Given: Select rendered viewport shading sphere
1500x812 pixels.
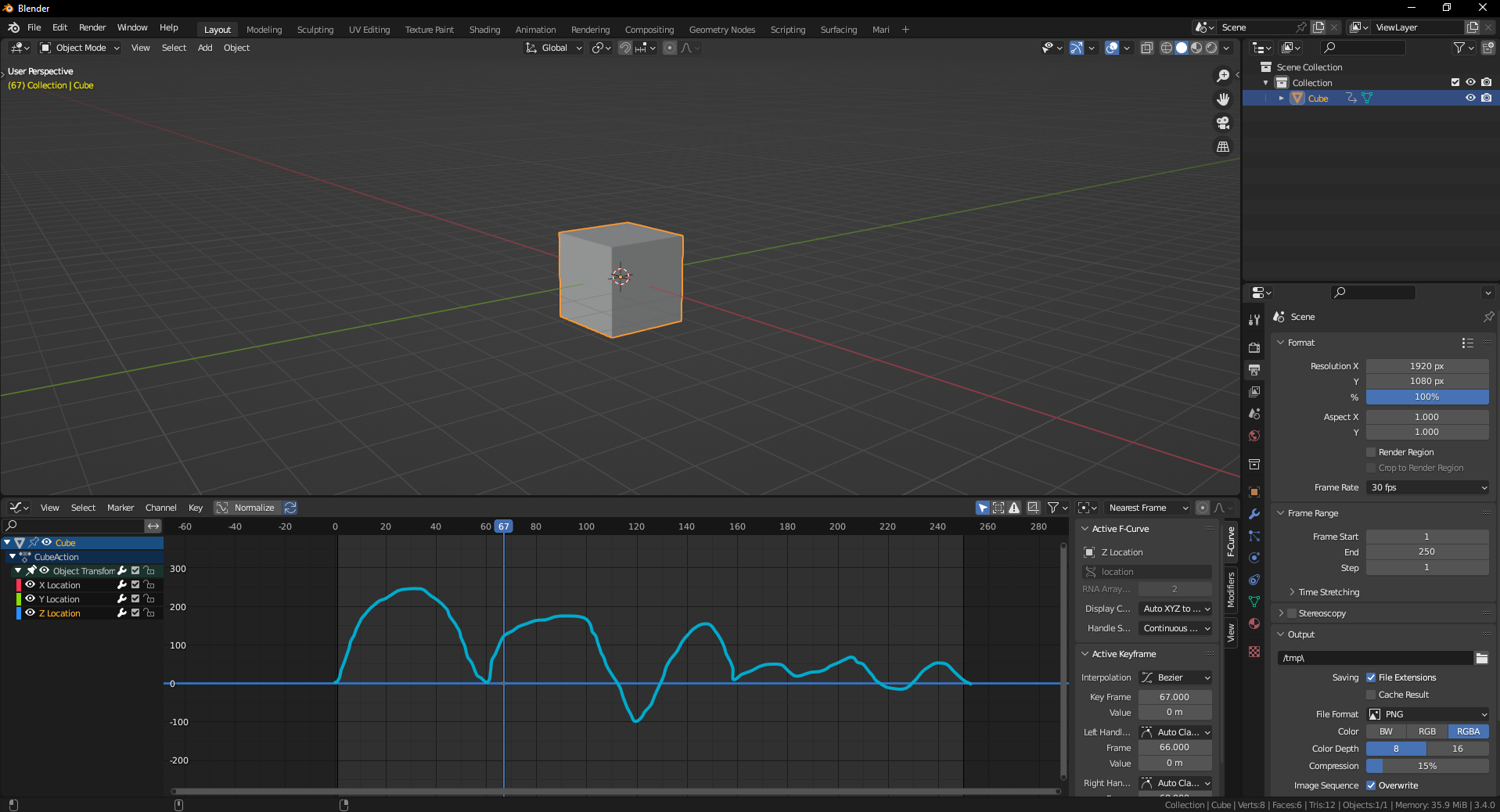Looking at the screenshot, I should click(1211, 48).
